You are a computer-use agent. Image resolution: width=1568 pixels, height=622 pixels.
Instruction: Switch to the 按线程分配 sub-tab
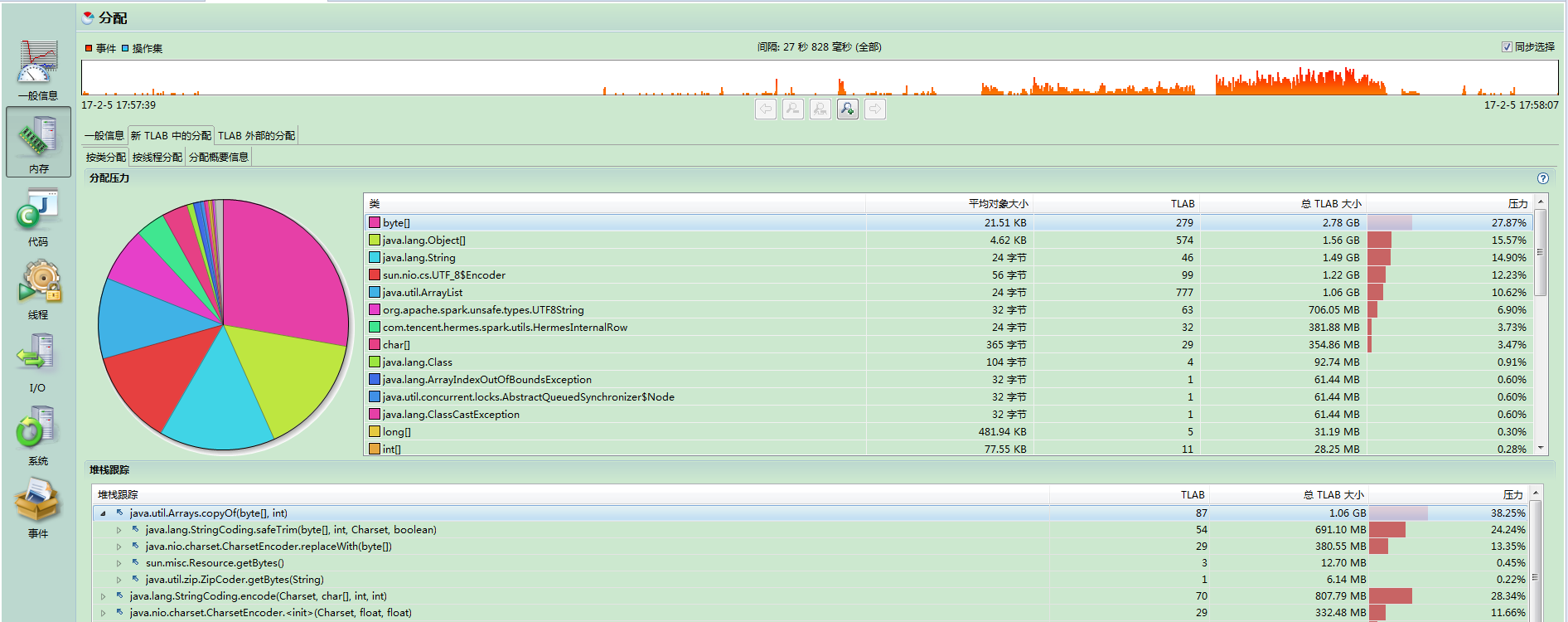pos(157,157)
